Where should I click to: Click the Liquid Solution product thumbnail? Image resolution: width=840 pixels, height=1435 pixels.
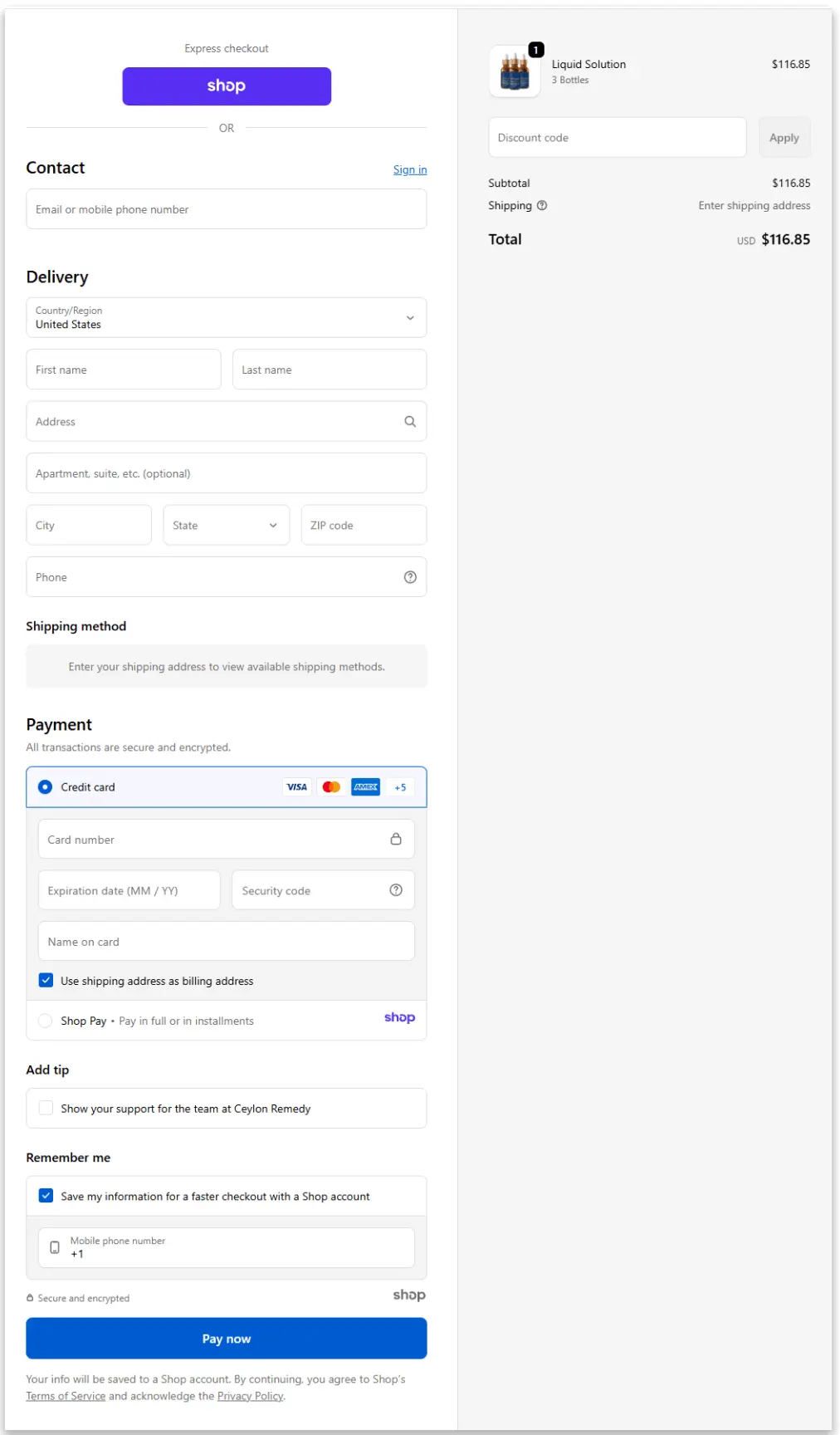pyautogui.click(x=515, y=71)
